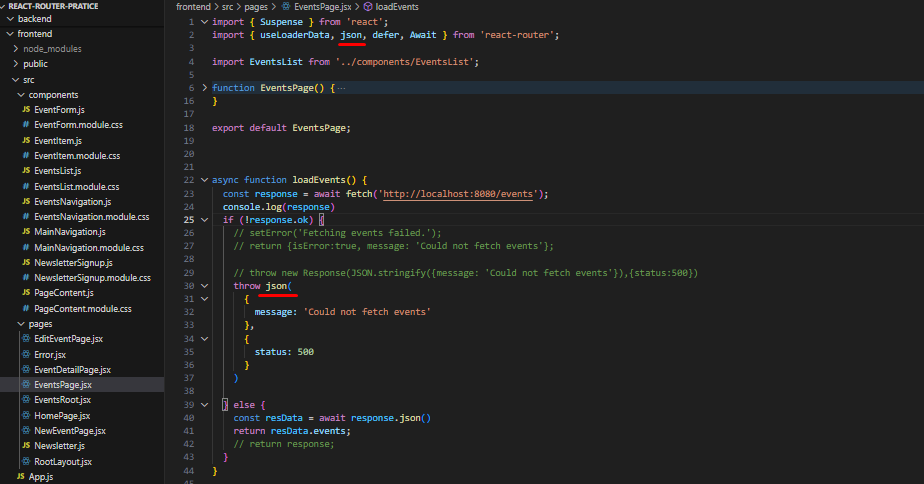Click the JS icon beside EventForm.js
This screenshot has width=924, height=484.
click(x=26, y=110)
